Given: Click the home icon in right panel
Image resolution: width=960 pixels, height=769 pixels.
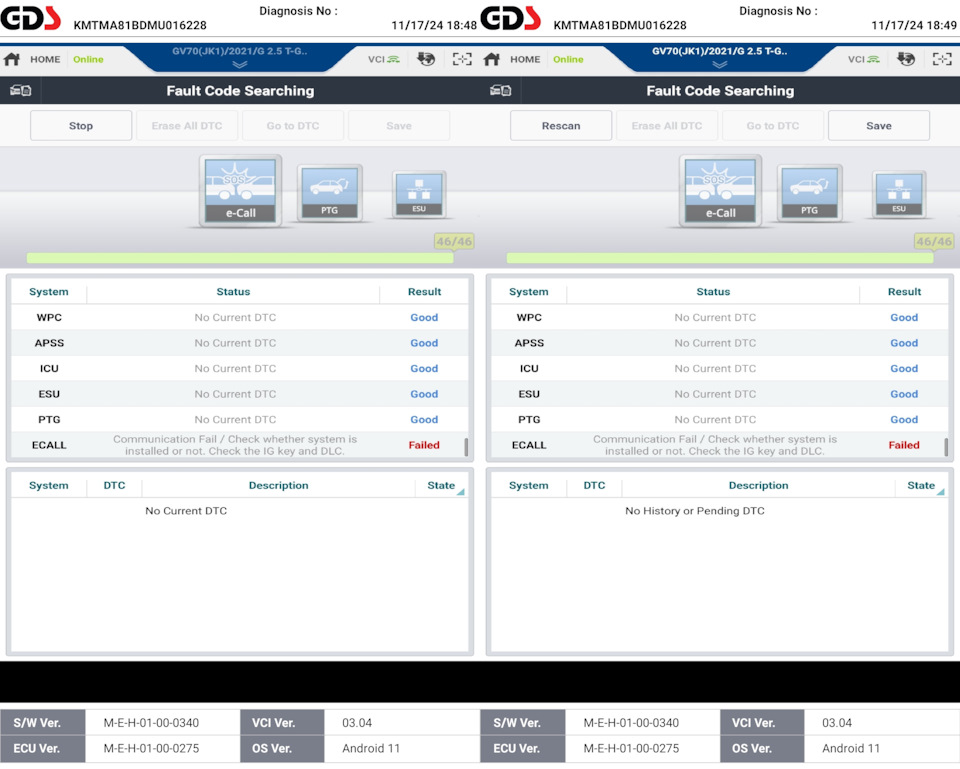Looking at the screenshot, I should point(492,59).
